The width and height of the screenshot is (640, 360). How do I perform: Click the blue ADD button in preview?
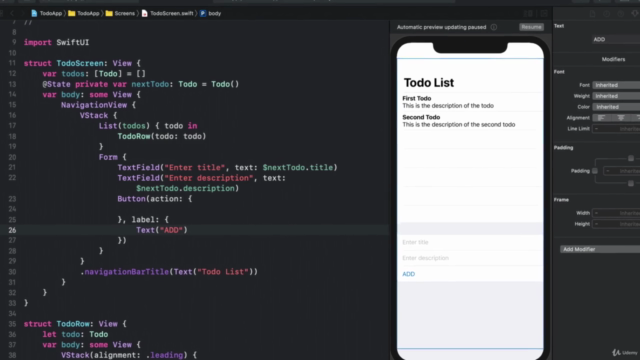pyautogui.click(x=409, y=274)
